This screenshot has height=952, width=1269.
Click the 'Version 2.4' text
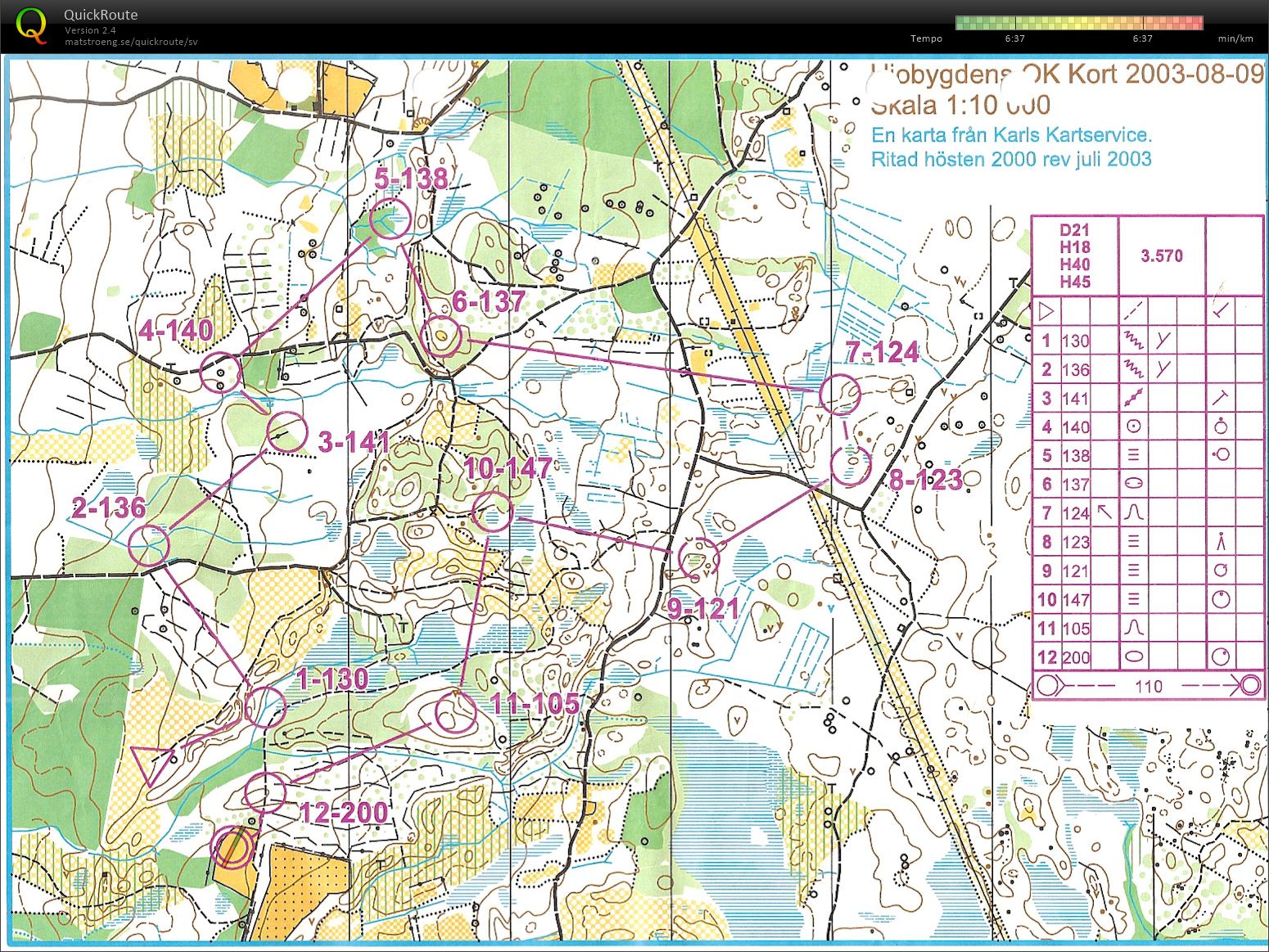[90, 30]
